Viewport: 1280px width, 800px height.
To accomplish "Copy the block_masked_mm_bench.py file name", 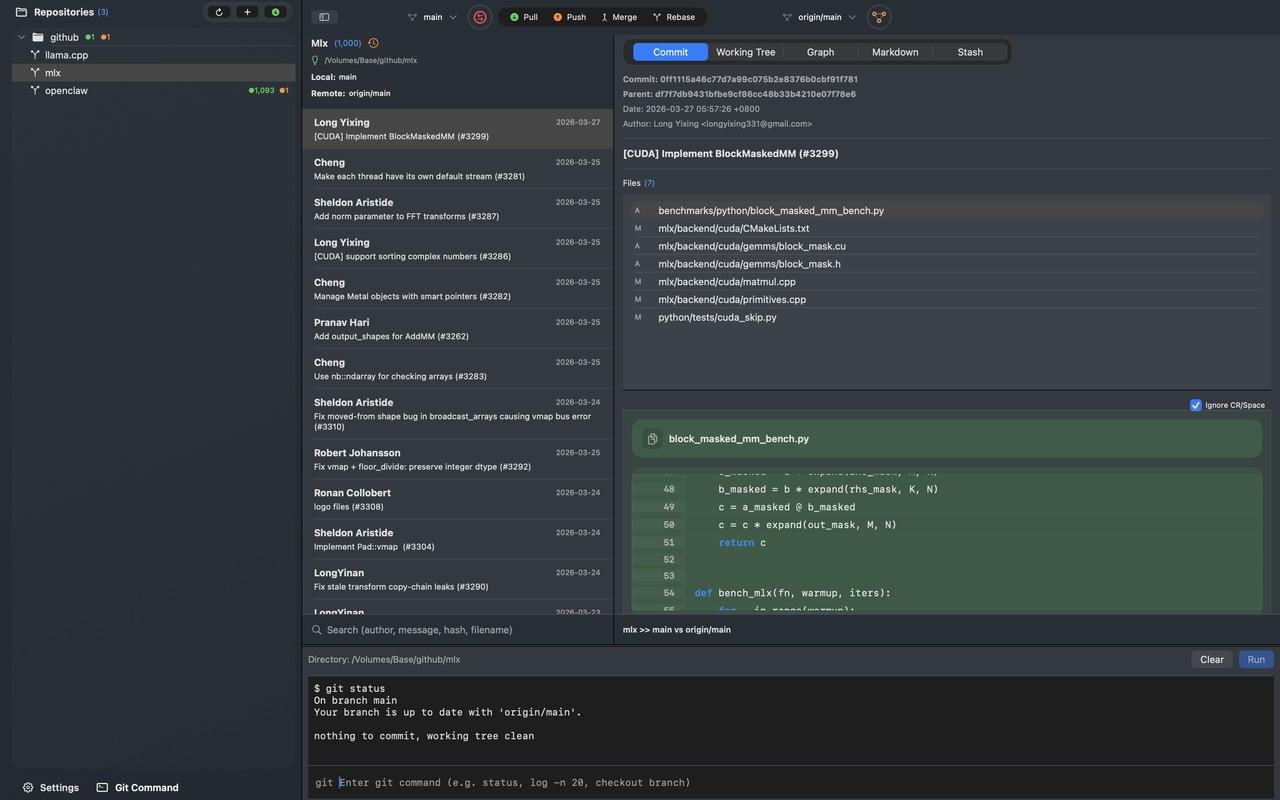I will point(652,439).
